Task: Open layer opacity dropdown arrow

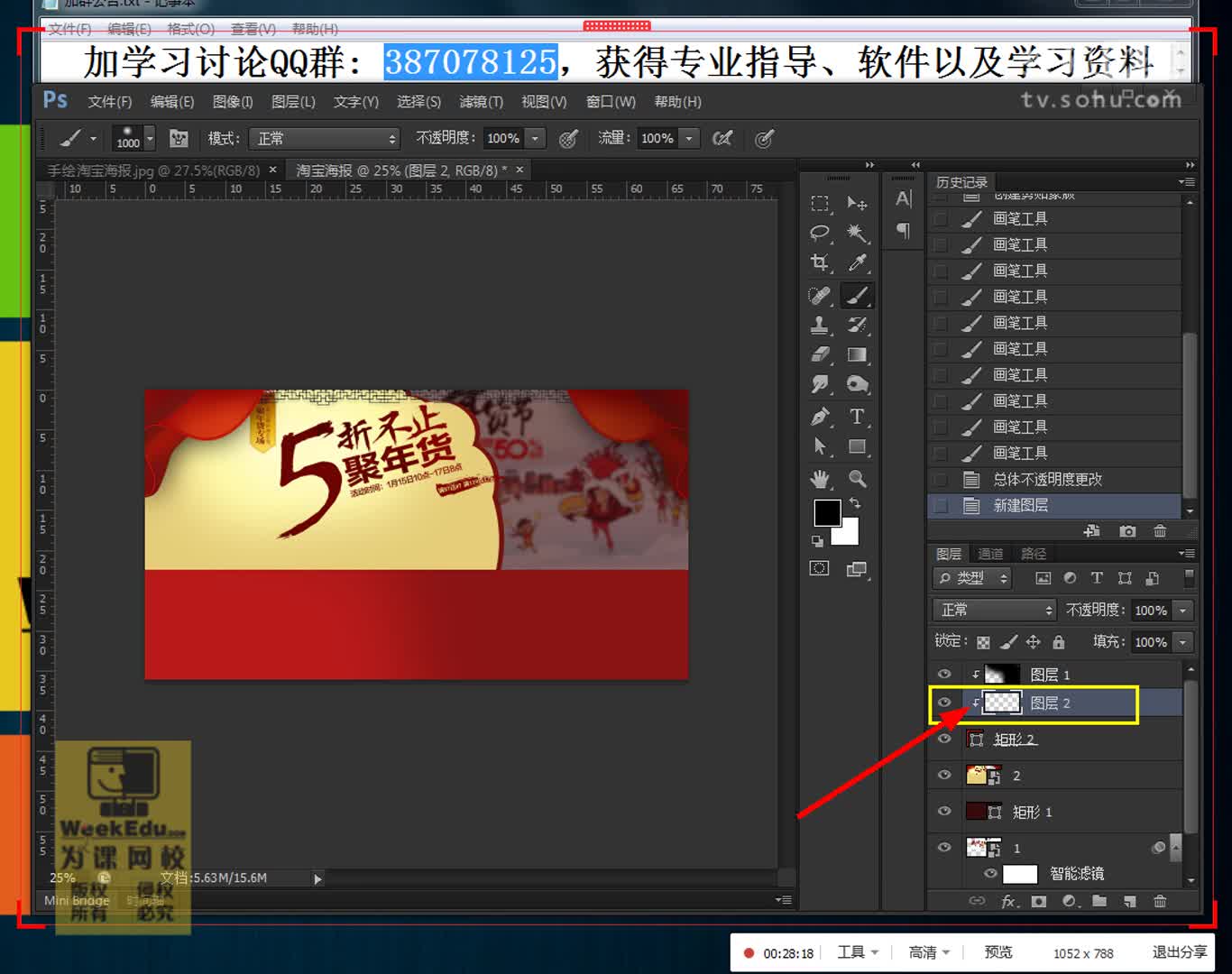Action: tap(1182, 611)
